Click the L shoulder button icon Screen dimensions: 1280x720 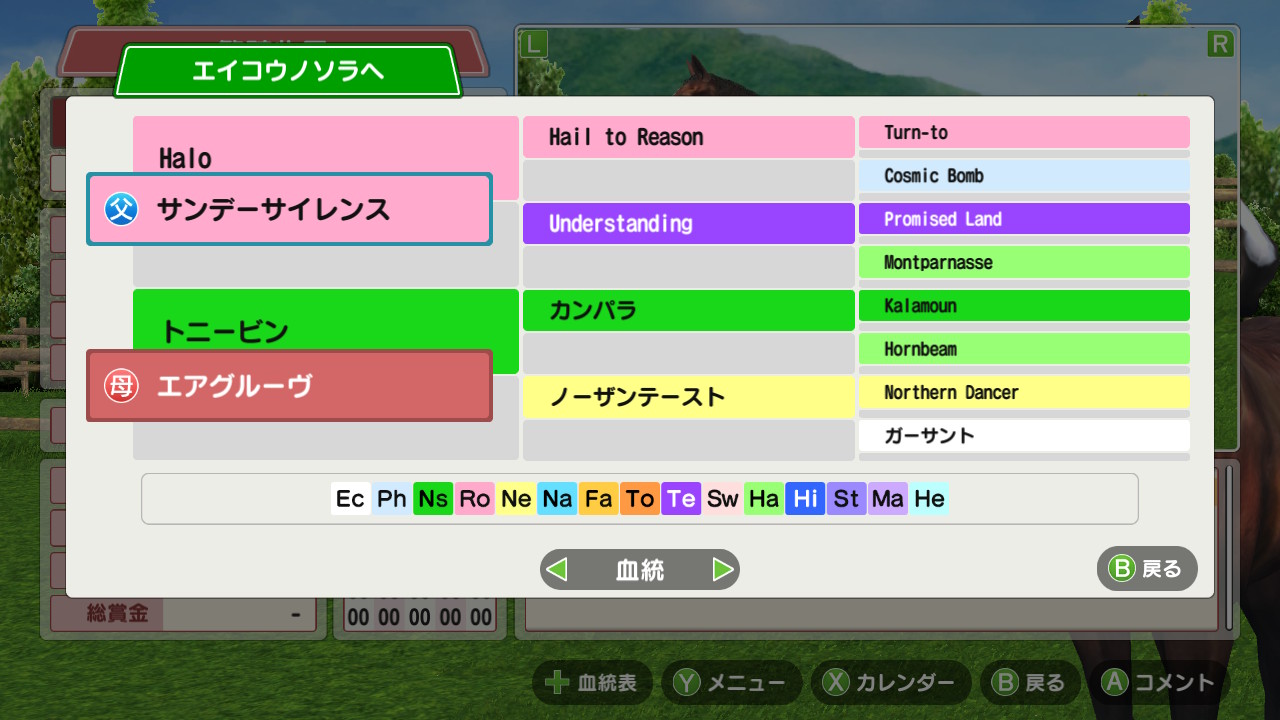pyautogui.click(x=536, y=43)
